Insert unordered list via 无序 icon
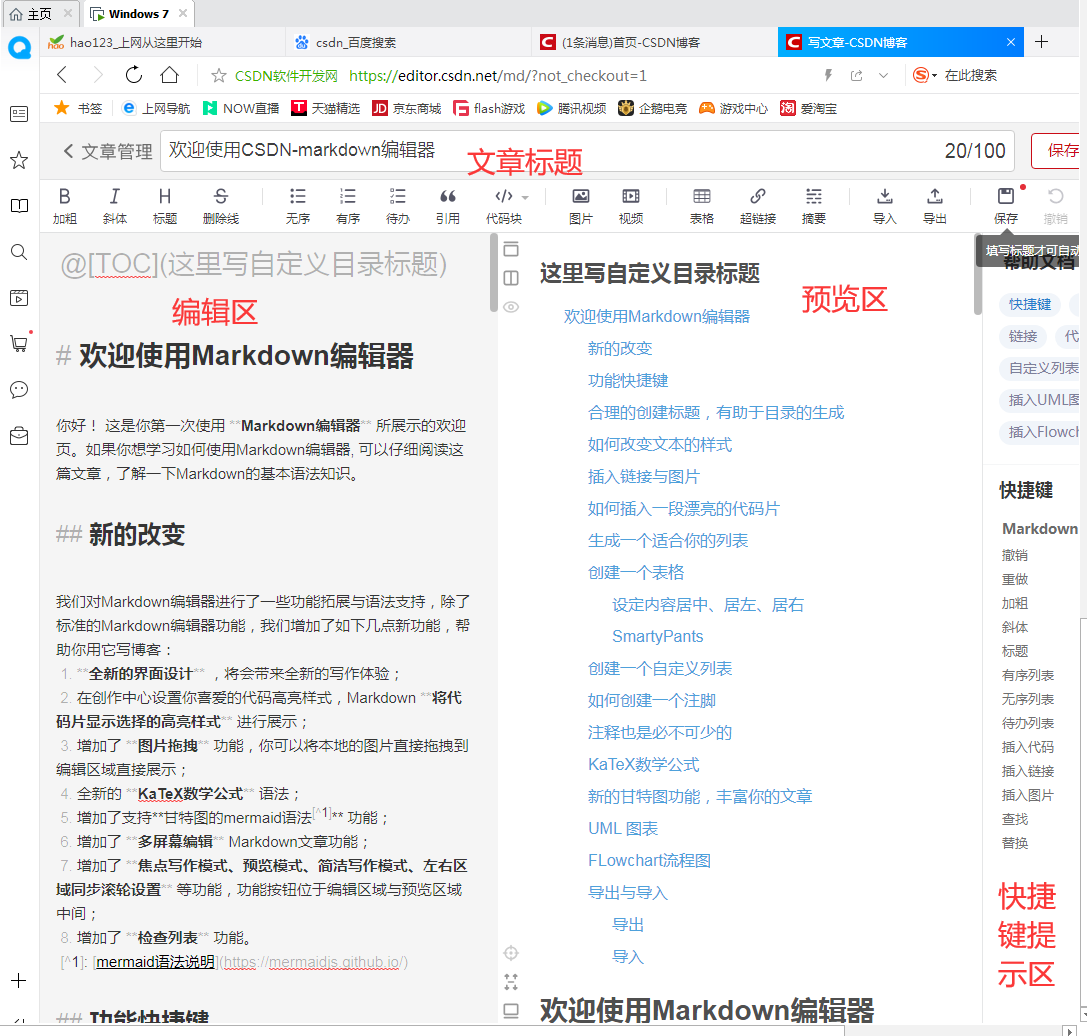 pyautogui.click(x=297, y=206)
